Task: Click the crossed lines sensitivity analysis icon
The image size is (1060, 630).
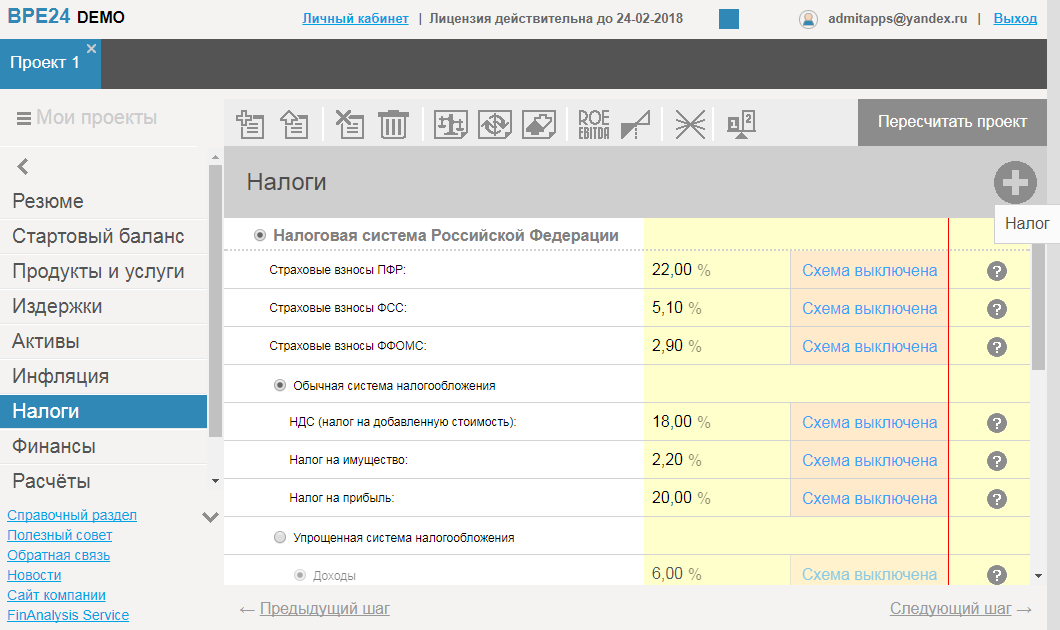Action: [690, 124]
